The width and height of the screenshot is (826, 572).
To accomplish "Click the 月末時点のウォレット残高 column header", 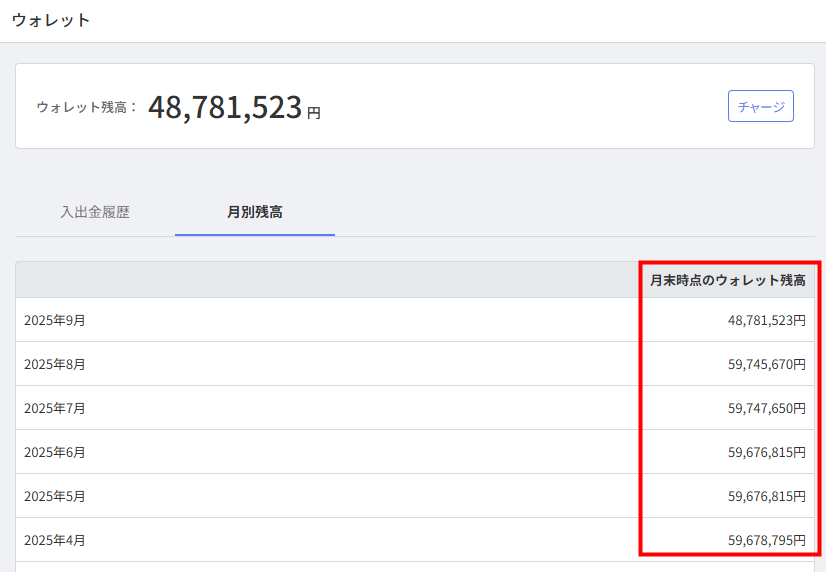I will pos(727,281).
